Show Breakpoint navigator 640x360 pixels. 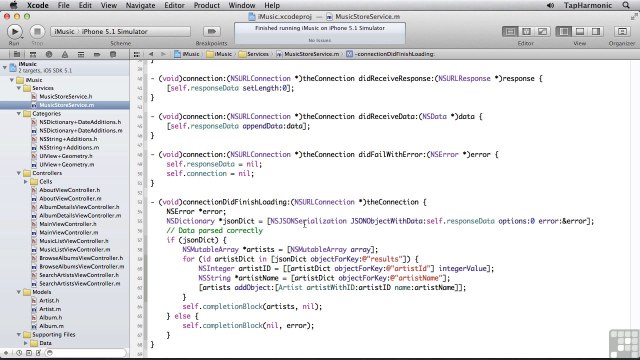(x=97, y=54)
